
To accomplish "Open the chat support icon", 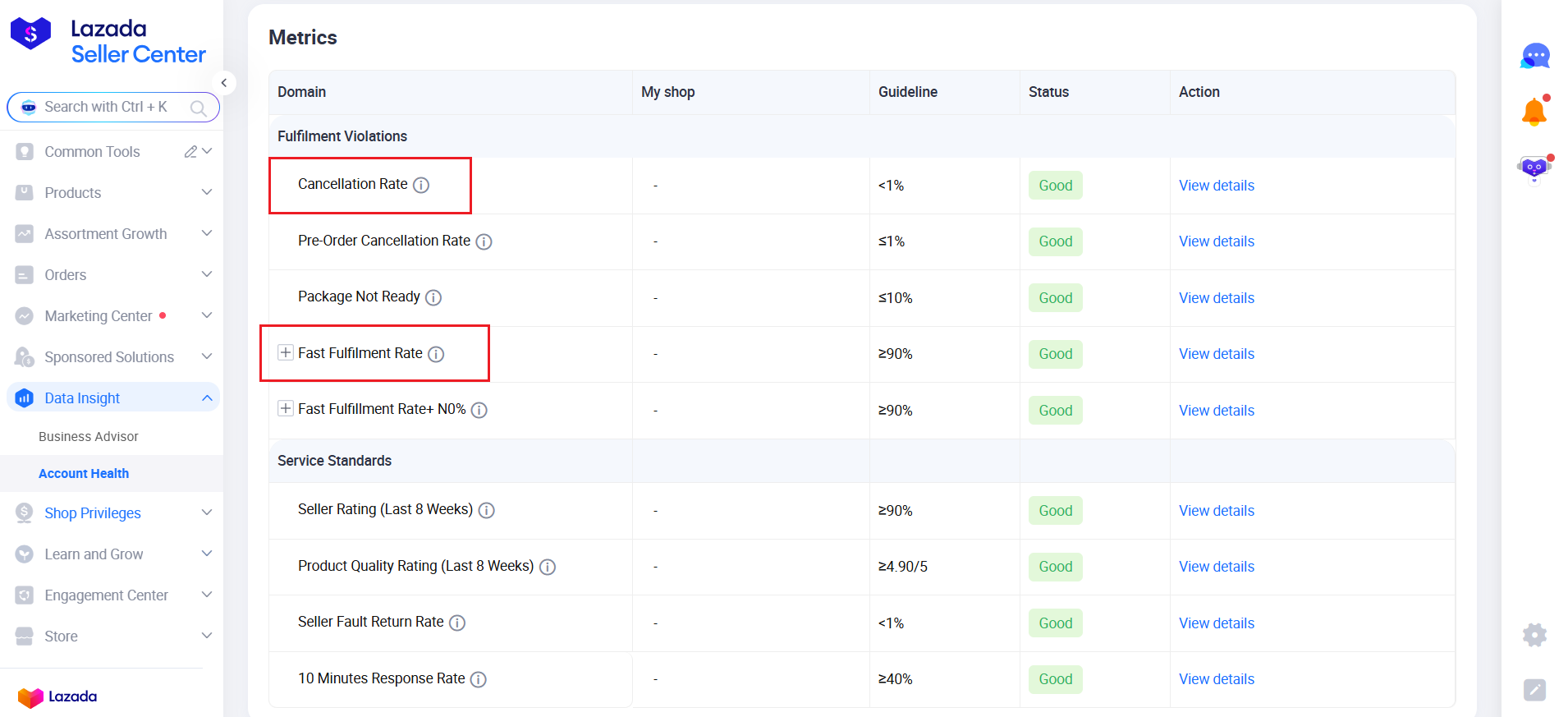I will click(x=1534, y=56).
